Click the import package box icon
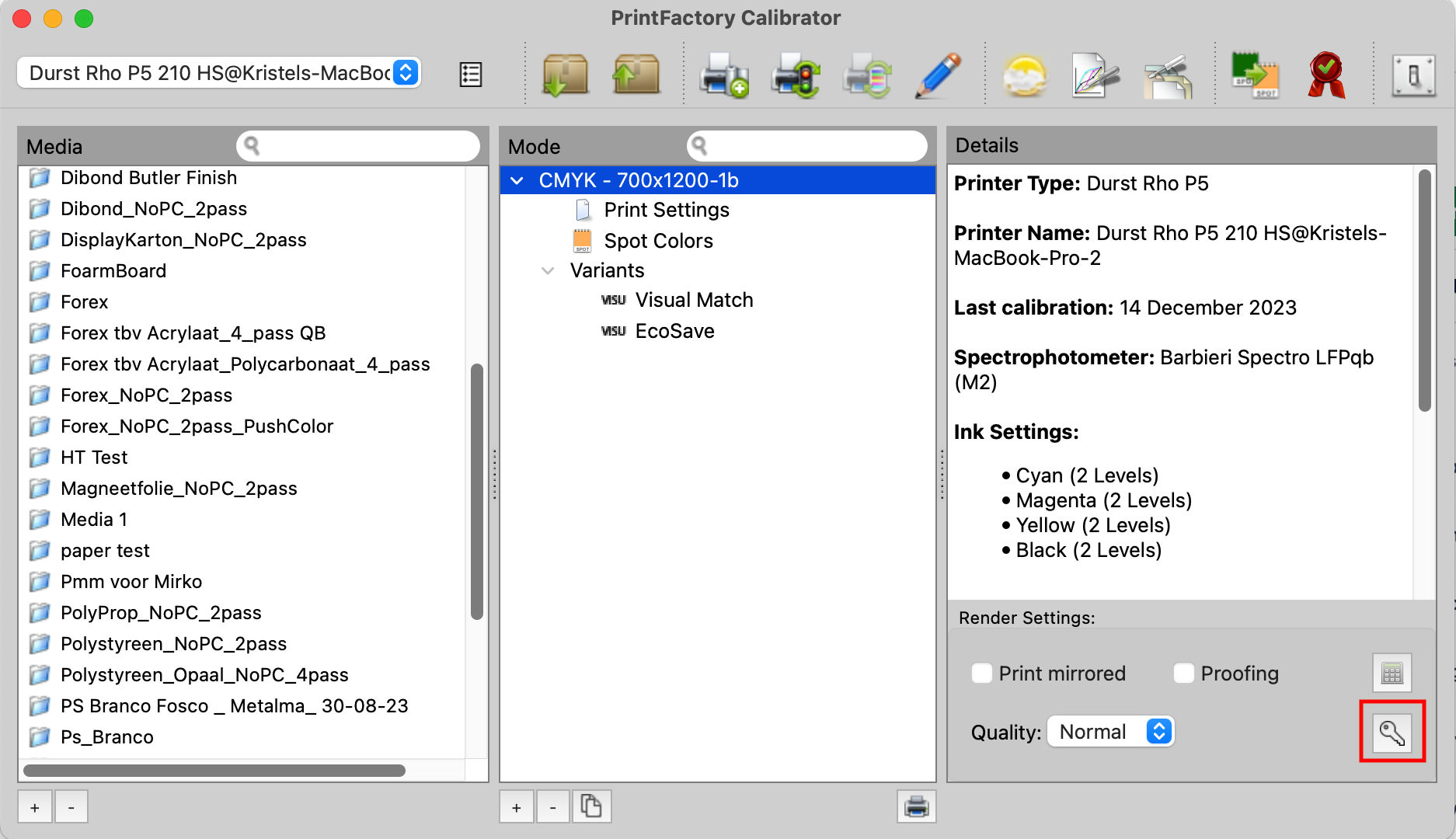The image size is (1456, 839). (565, 75)
